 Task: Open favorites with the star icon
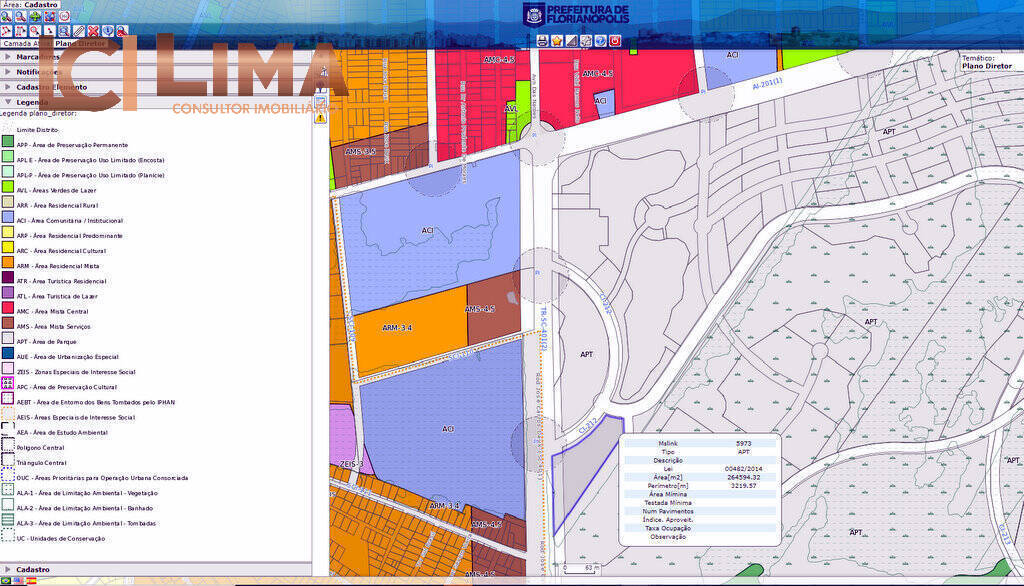[556, 41]
